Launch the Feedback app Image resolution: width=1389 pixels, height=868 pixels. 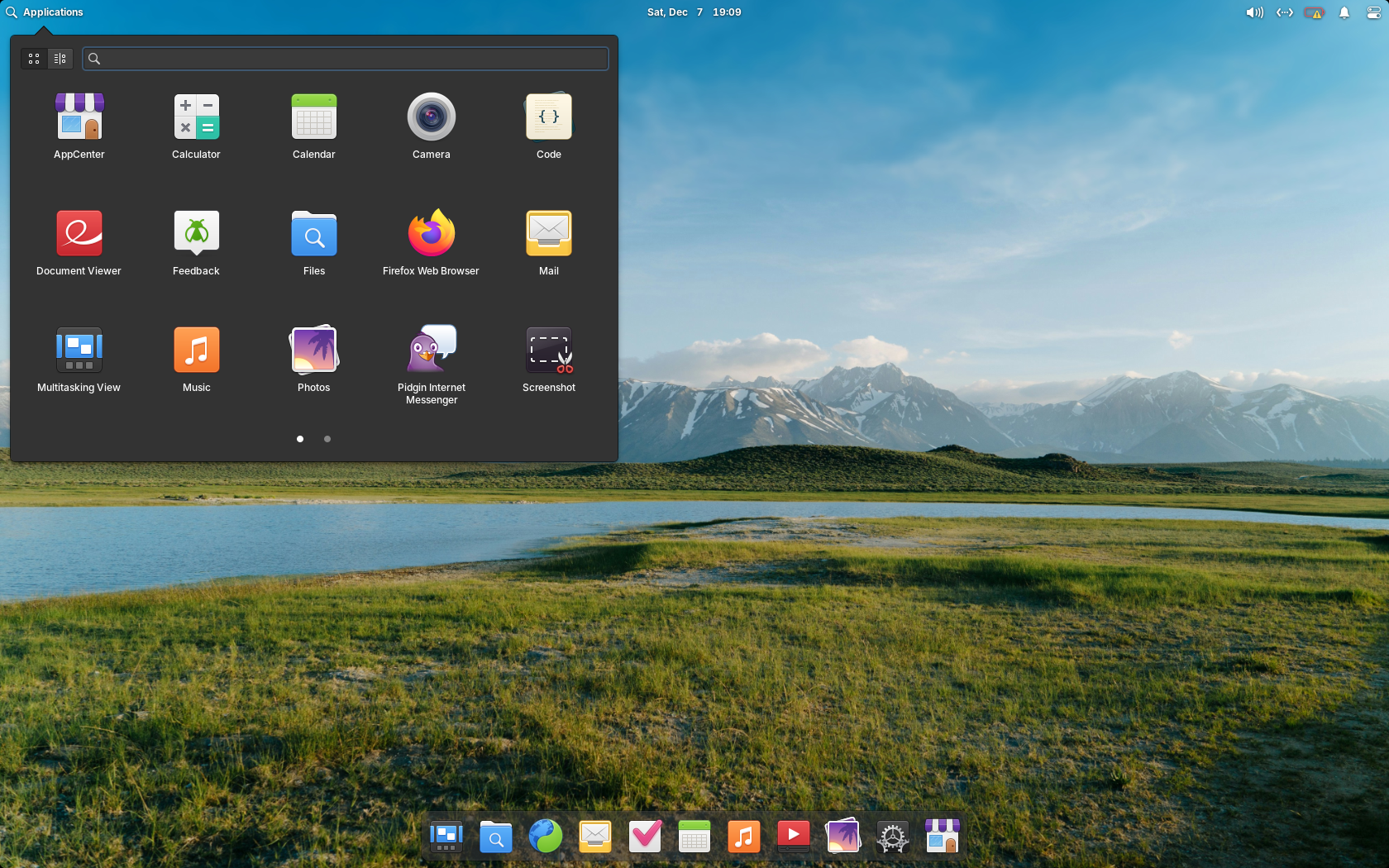click(196, 242)
